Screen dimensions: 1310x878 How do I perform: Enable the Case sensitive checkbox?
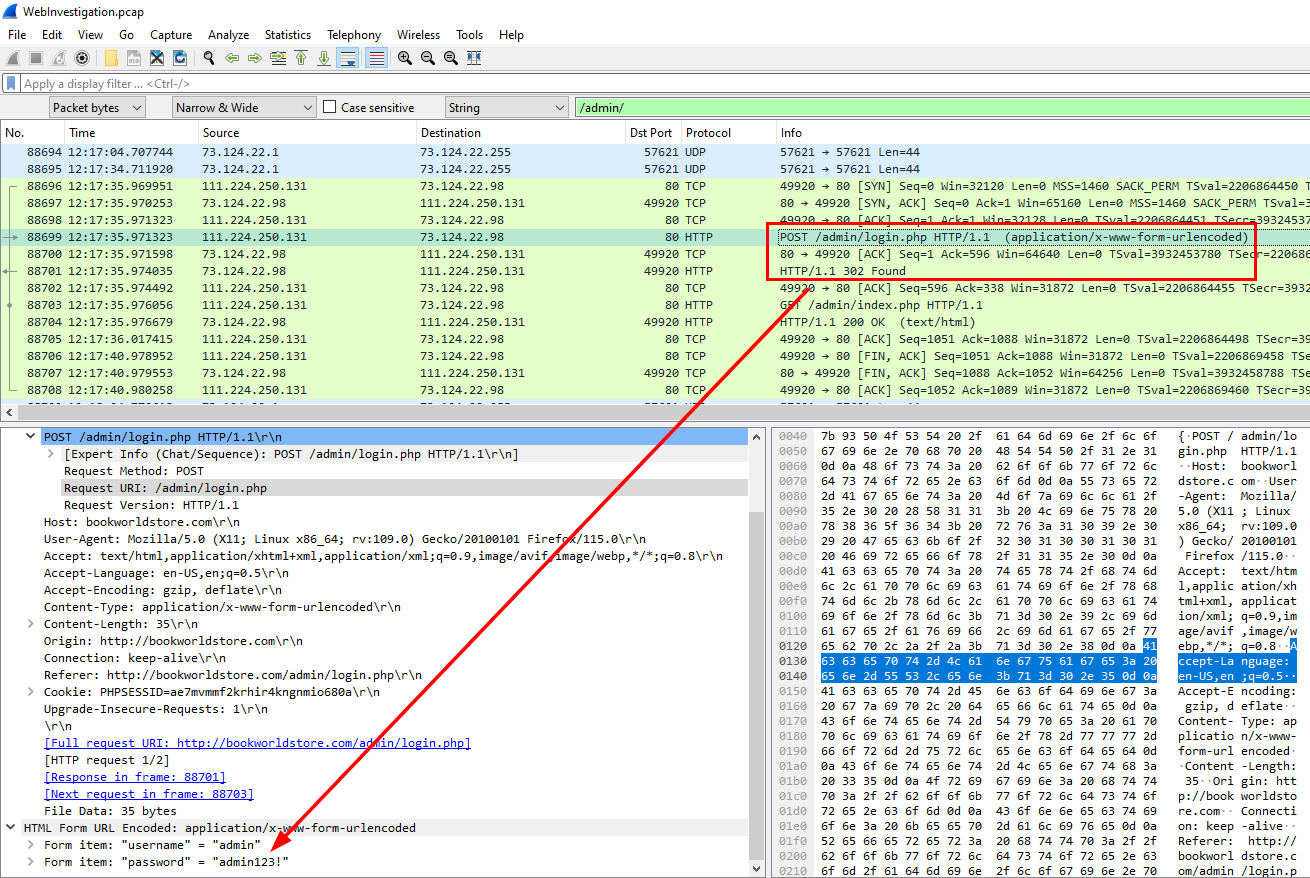[330, 107]
